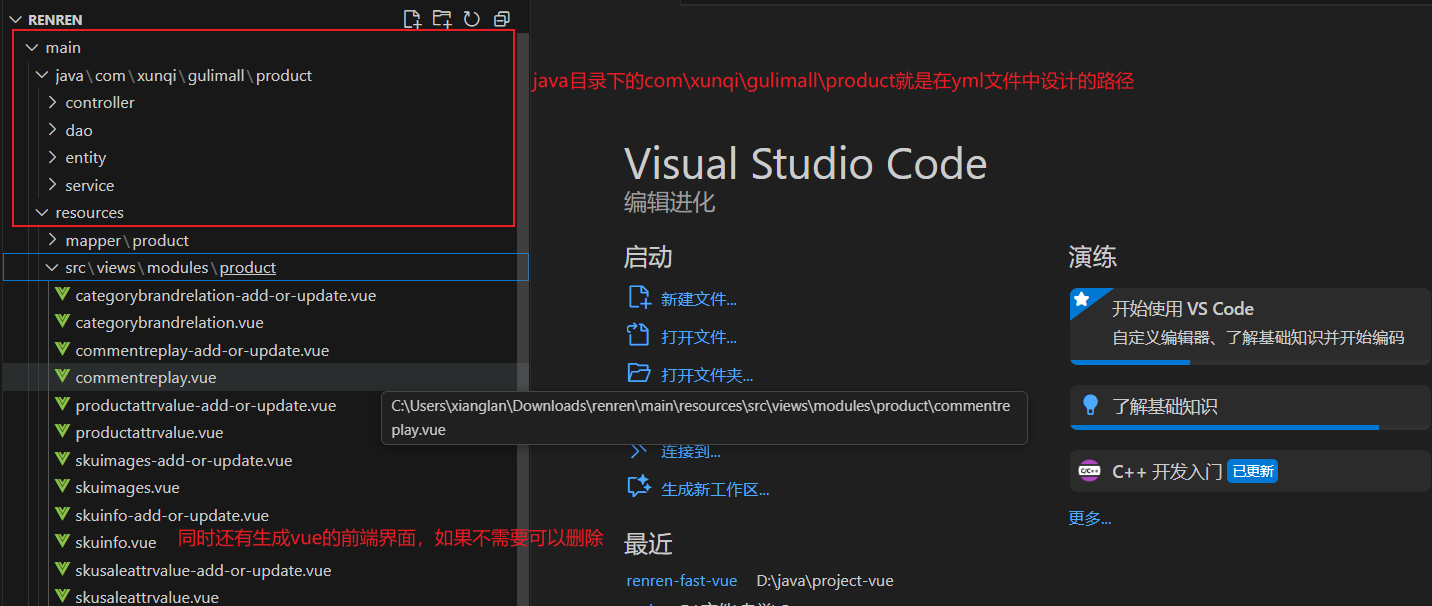The width and height of the screenshot is (1432, 606).
Task: Open commentreplay-add-or-update.vue file
Action: [202, 350]
